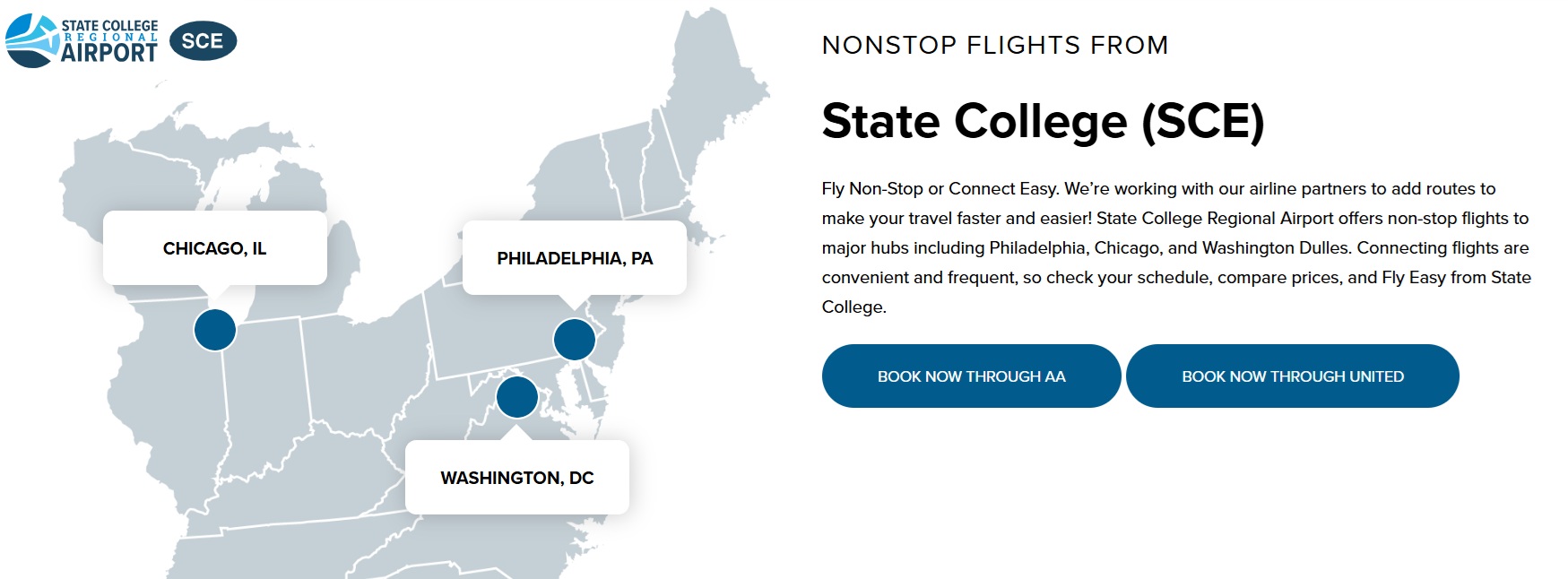Click the State College (SCE) title
Screen dimensions: 1568x579
coord(1043,121)
